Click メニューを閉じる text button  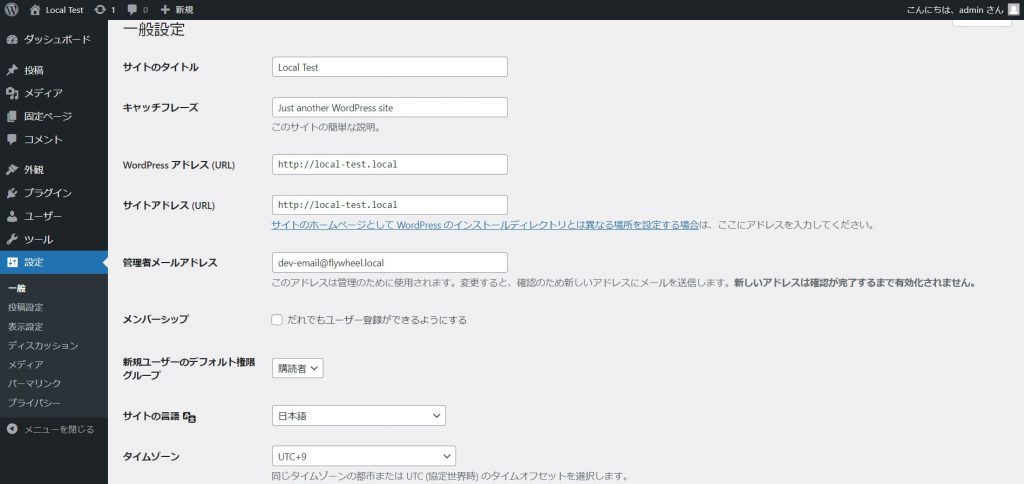pyautogui.click(x=59, y=429)
